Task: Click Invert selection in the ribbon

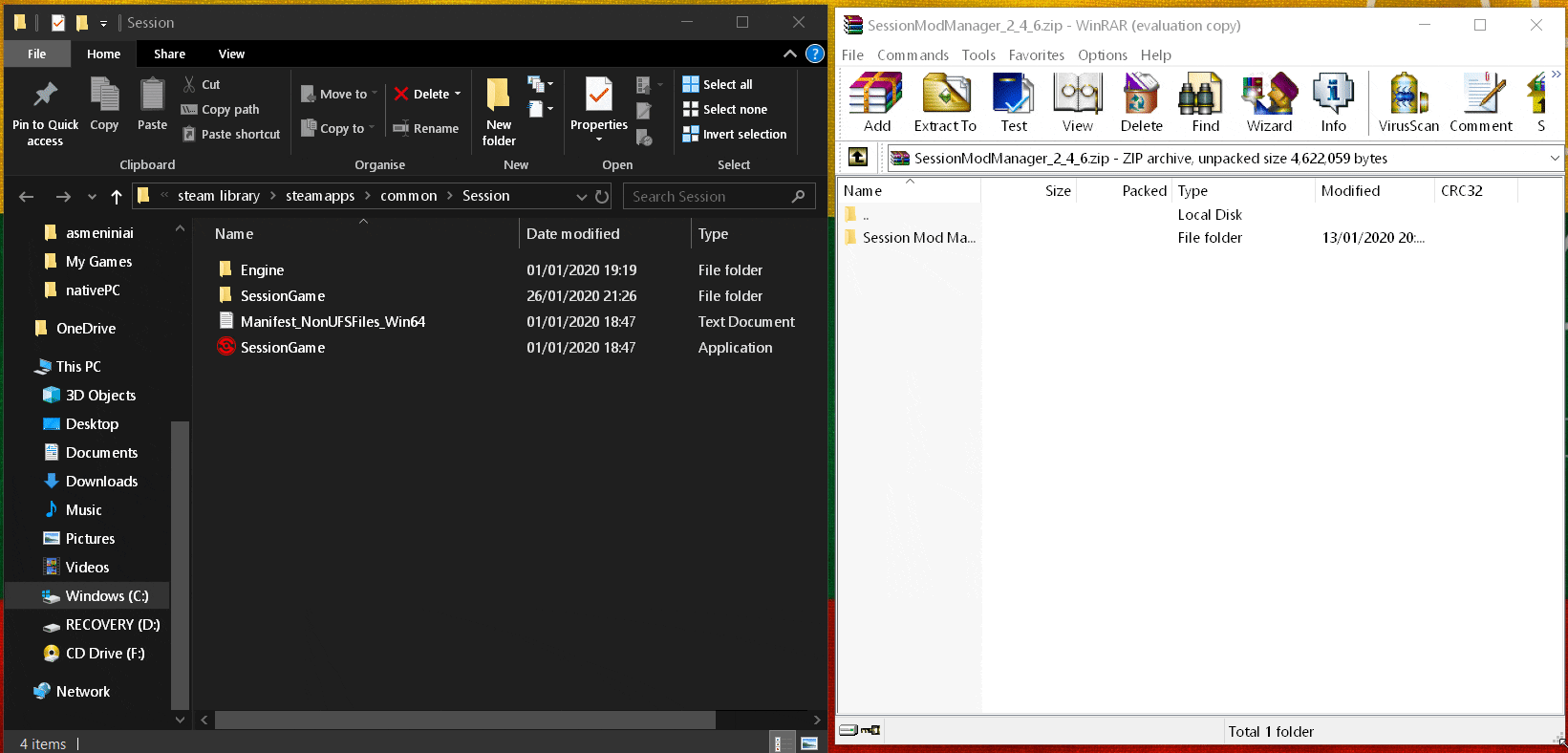Action: [x=735, y=134]
